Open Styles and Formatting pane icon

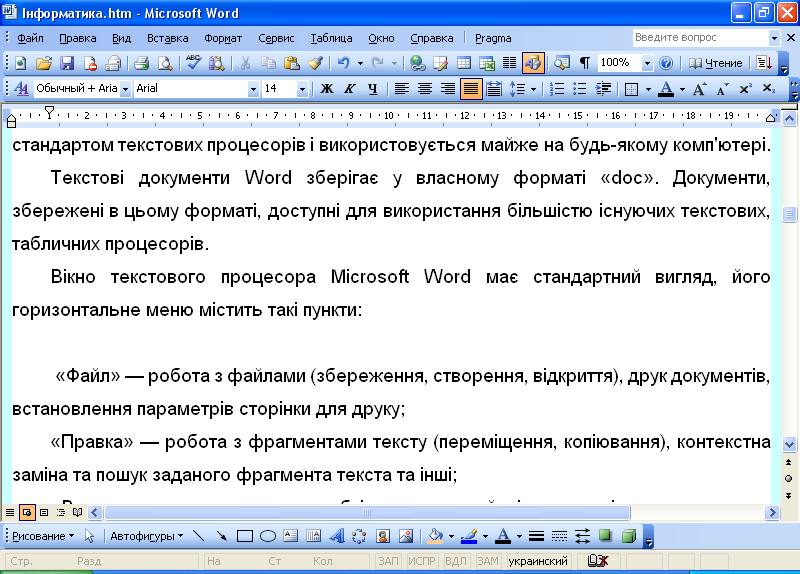click(21, 89)
